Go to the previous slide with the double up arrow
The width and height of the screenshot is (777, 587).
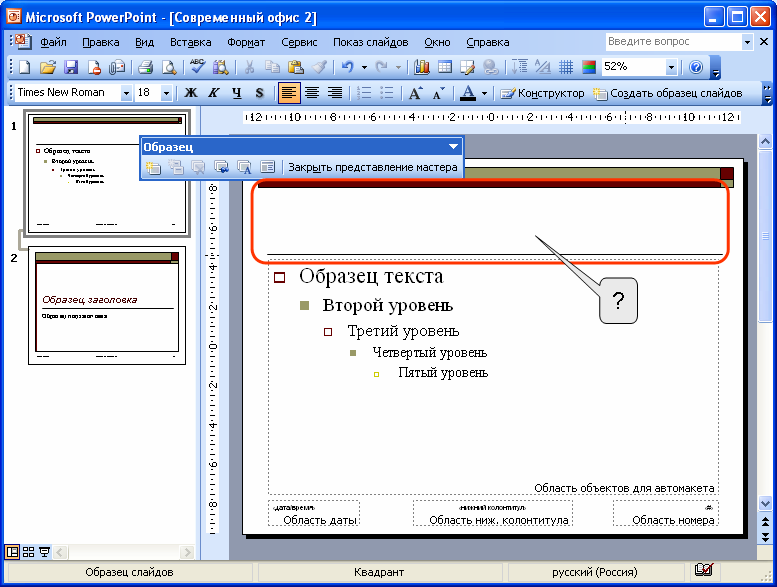[x=765, y=522]
